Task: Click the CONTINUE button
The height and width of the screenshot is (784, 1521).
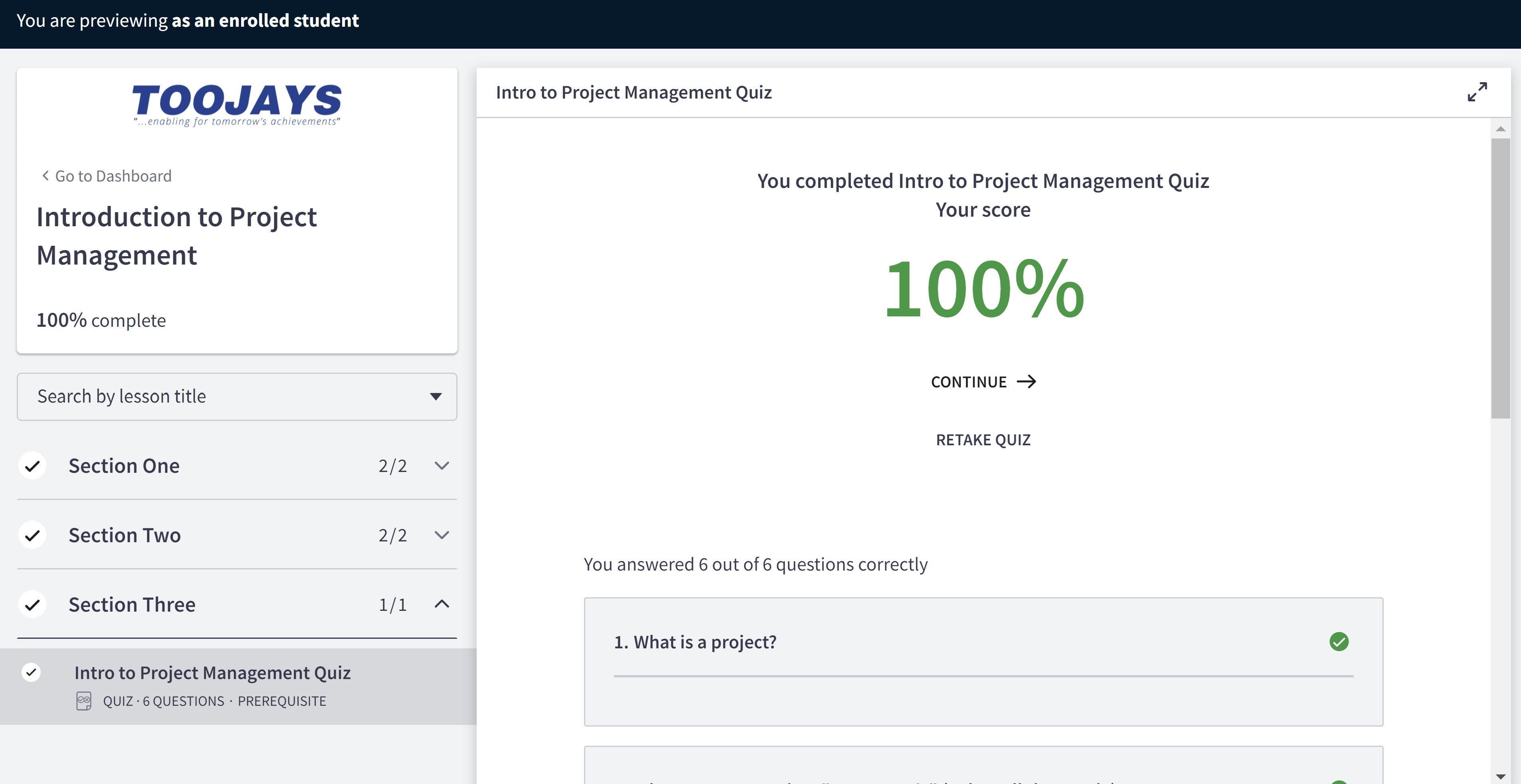Action: pyautogui.click(x=983, y=382)
